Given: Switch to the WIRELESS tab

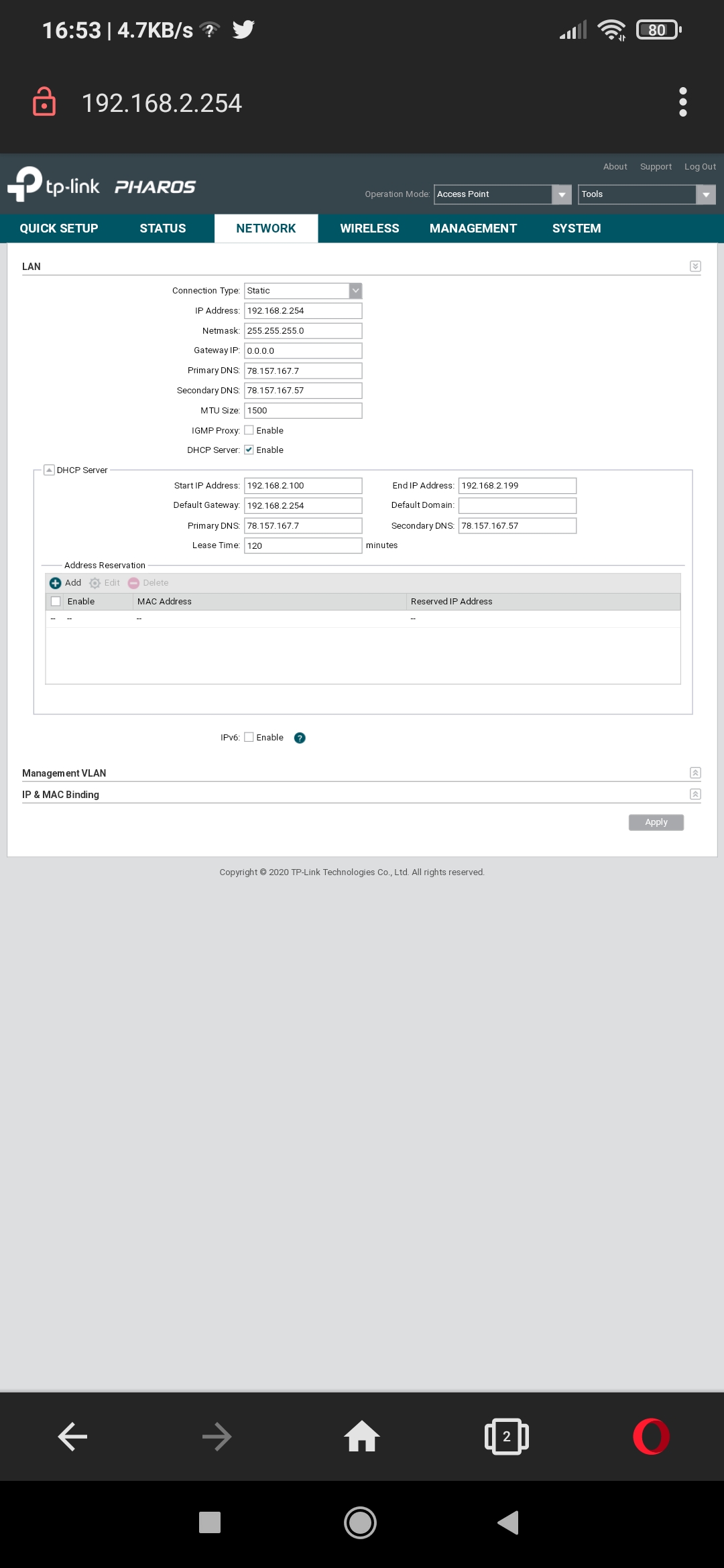Looking at the screenshot, I should [x=369, y=228].
